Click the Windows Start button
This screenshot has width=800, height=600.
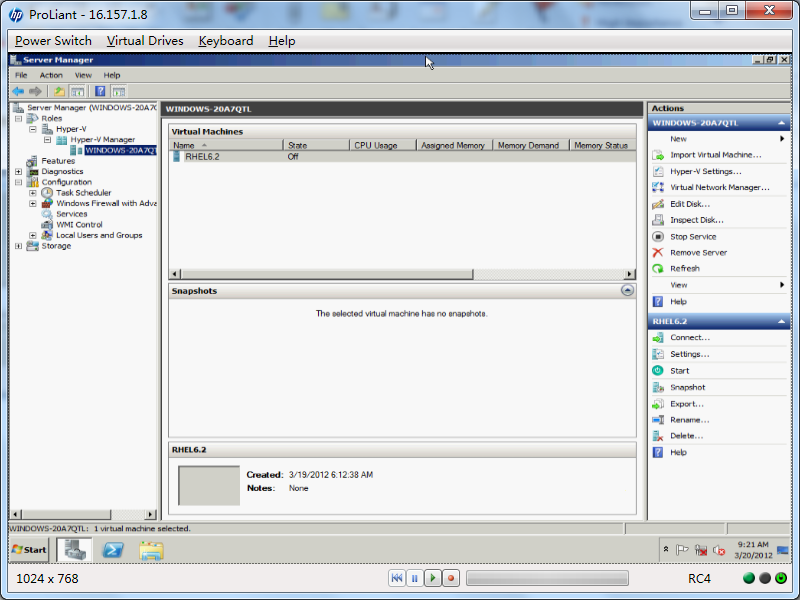(30, 549)
